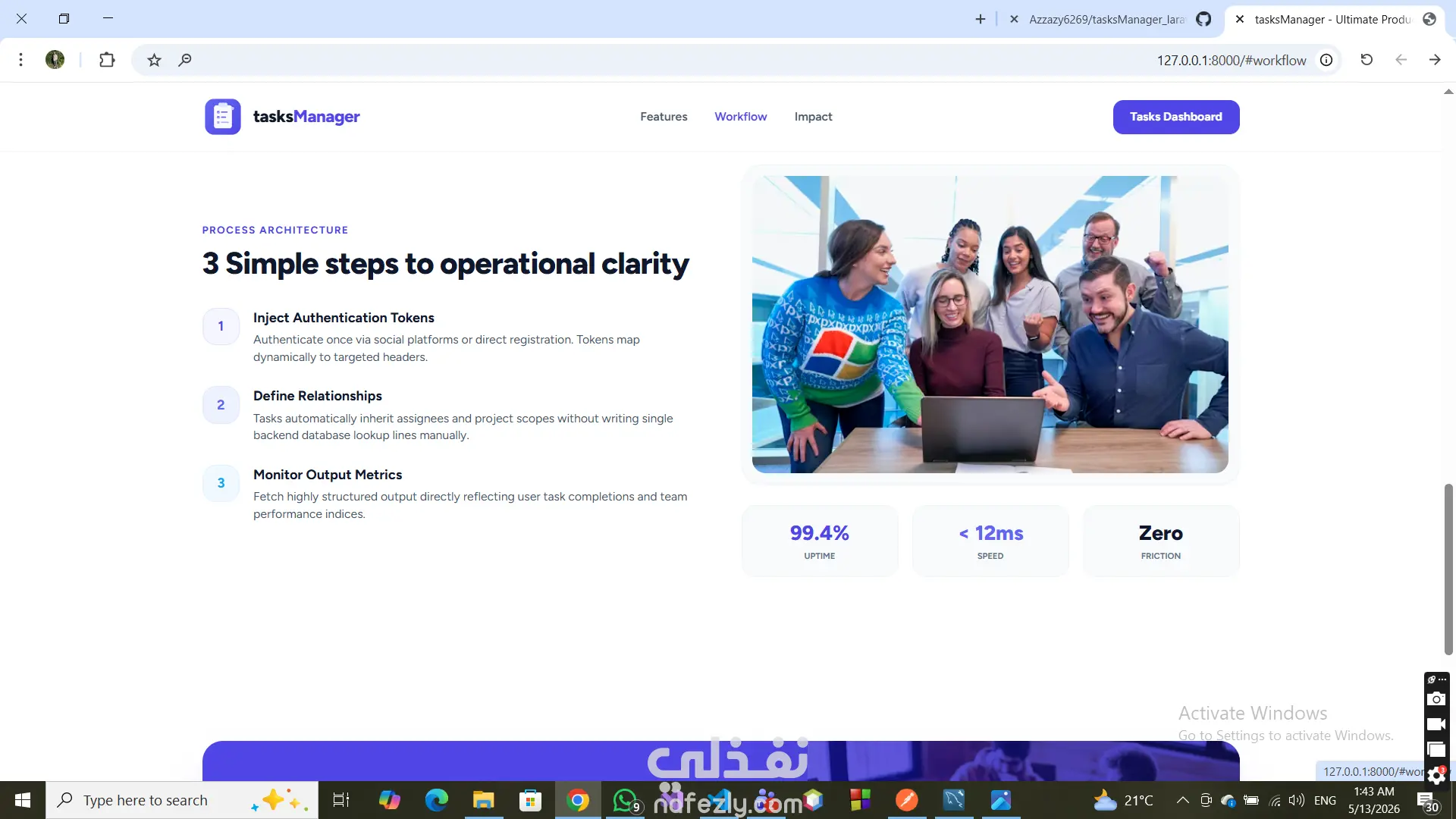1456x819 pixels.
Task: Click the taskbar "Type here to search" box
Action: click(182, 800)
